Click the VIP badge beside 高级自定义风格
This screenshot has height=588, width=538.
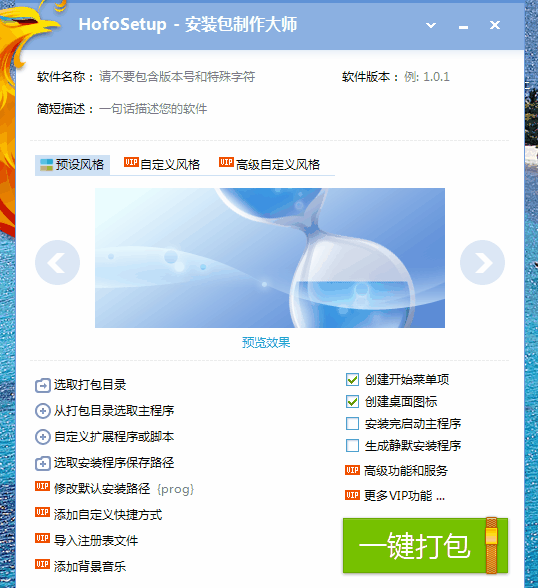click(x=226, y=162)
